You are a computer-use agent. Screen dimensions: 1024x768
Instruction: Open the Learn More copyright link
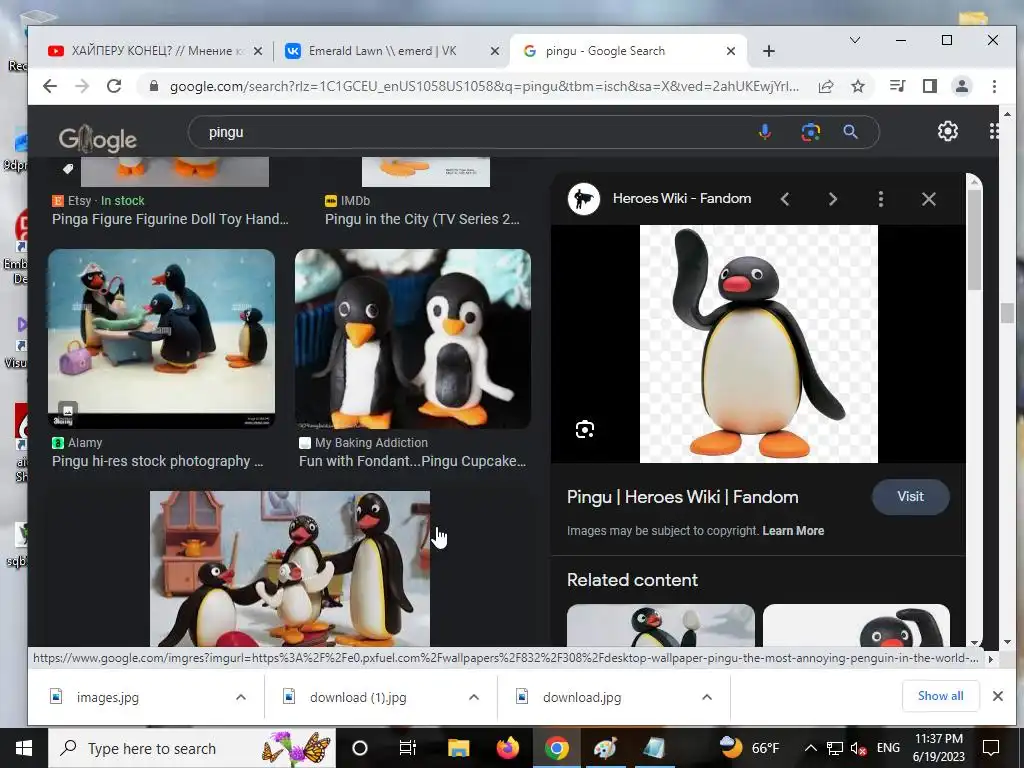(793, 531)
